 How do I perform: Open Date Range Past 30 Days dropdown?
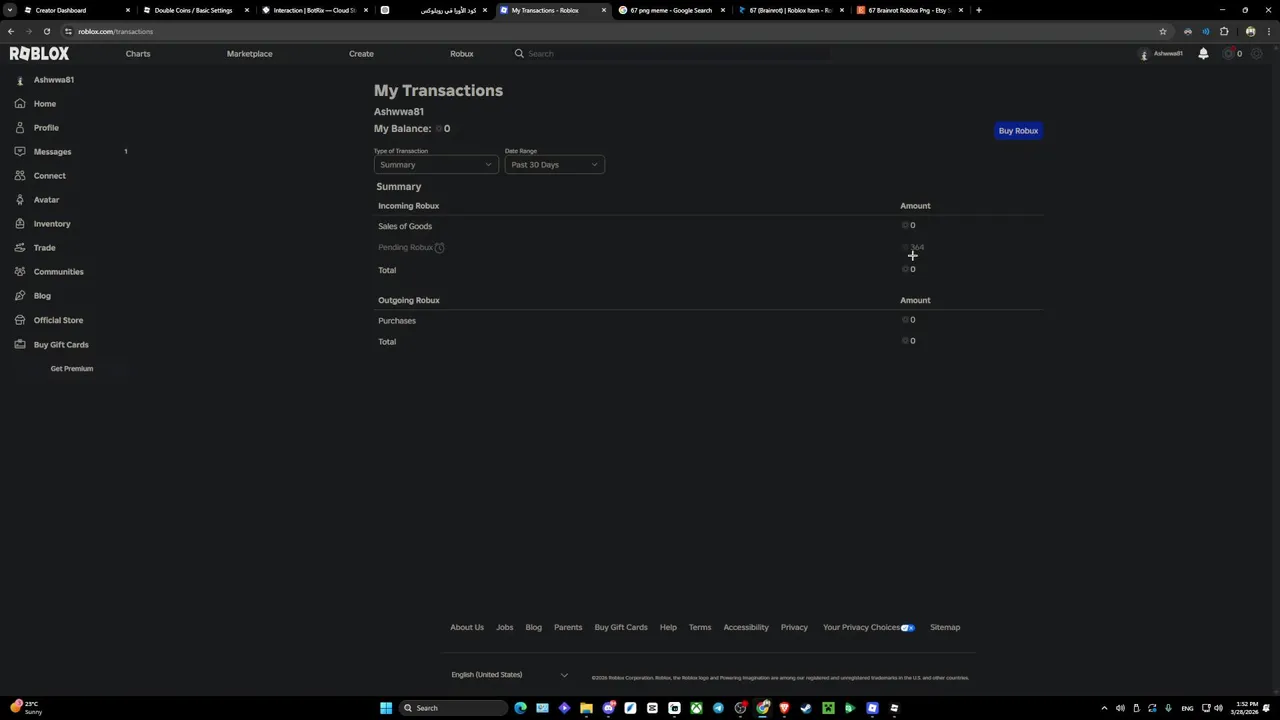coord(554,164)
